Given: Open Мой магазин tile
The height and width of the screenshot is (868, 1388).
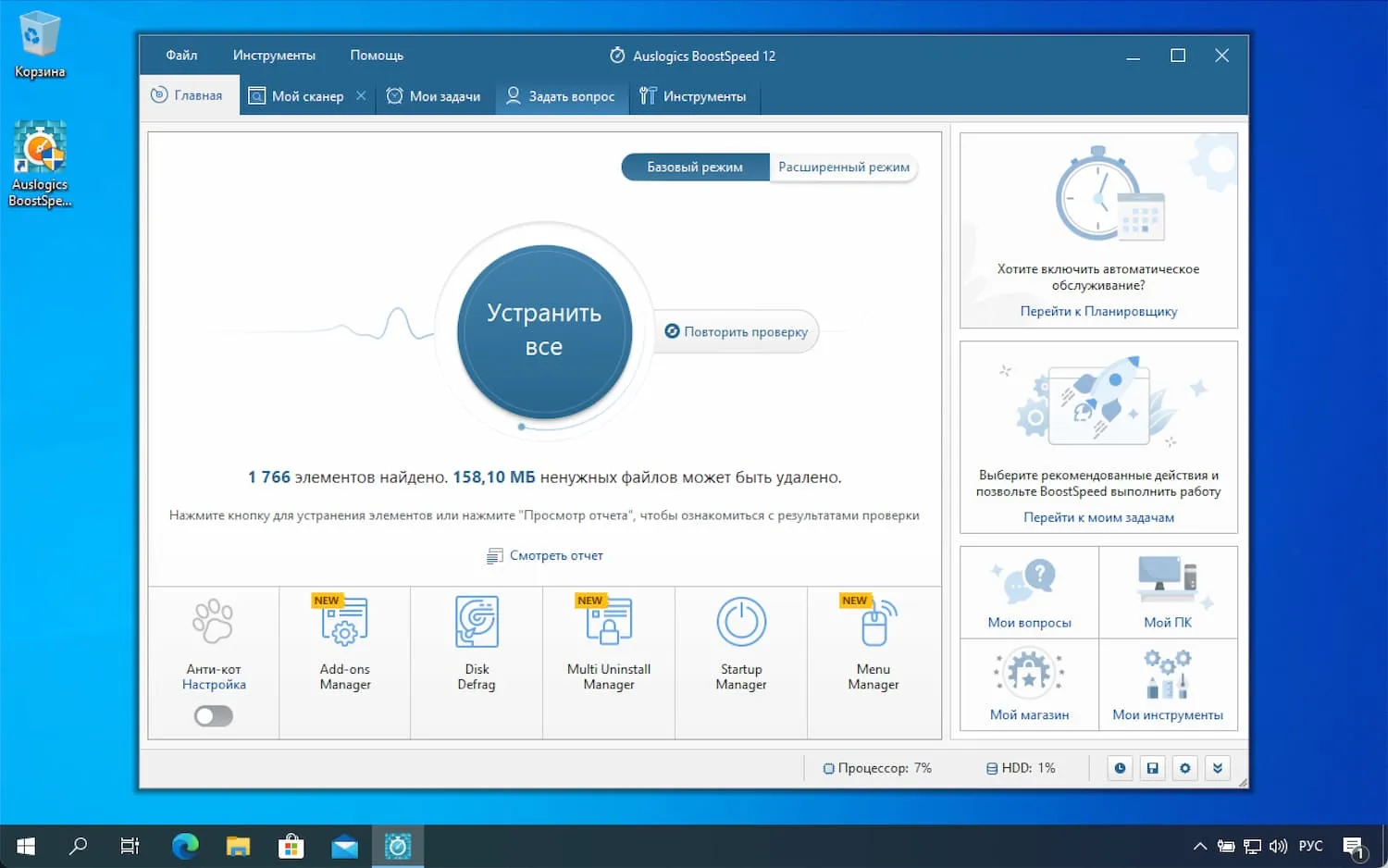Looking at the screenshot, I should coord(1029,685).
